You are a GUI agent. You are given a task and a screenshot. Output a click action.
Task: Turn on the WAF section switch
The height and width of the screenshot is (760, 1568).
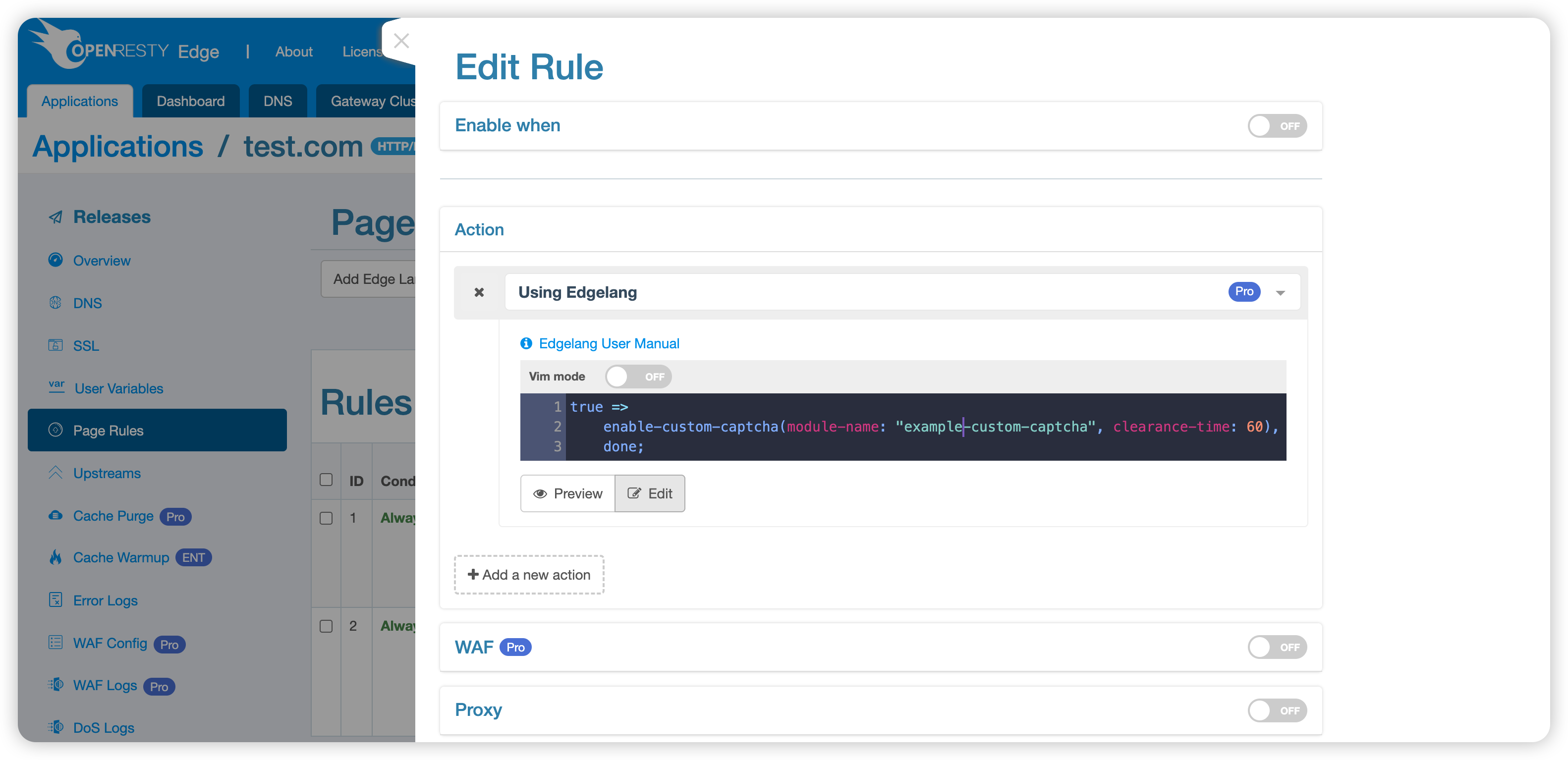pos(1277,647)
